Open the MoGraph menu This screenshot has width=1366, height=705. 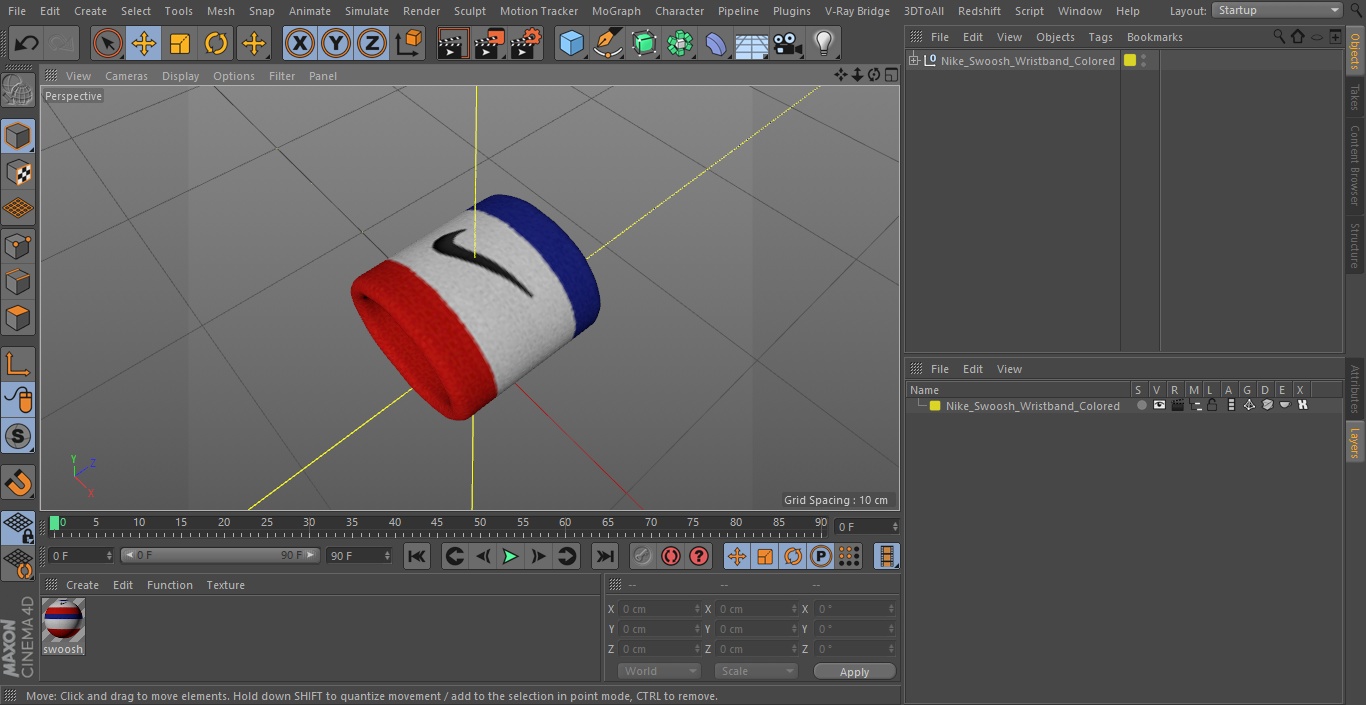[616, 11]
